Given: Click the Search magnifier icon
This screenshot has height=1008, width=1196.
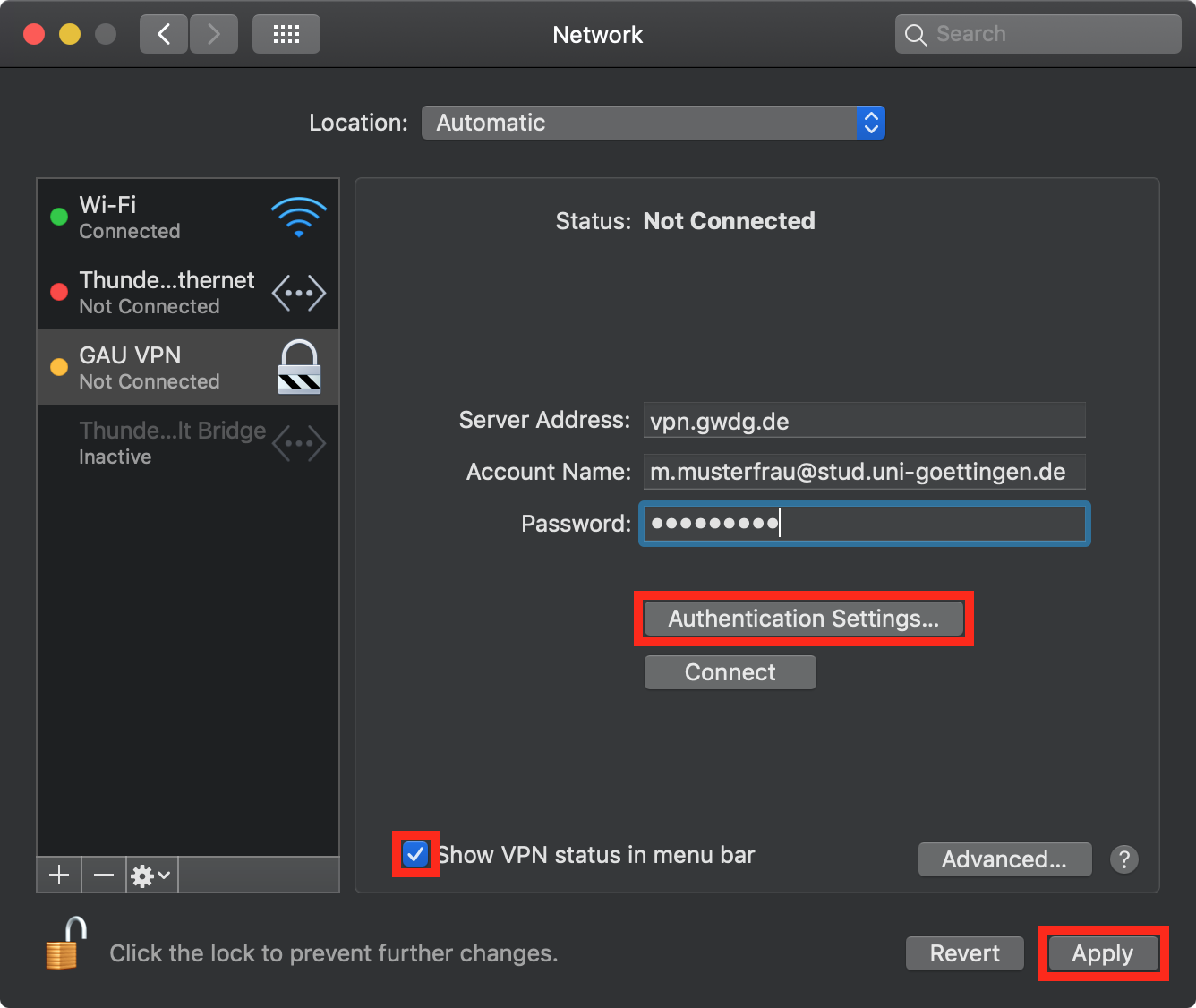Looking at the screenshot, I should (916, 35).
